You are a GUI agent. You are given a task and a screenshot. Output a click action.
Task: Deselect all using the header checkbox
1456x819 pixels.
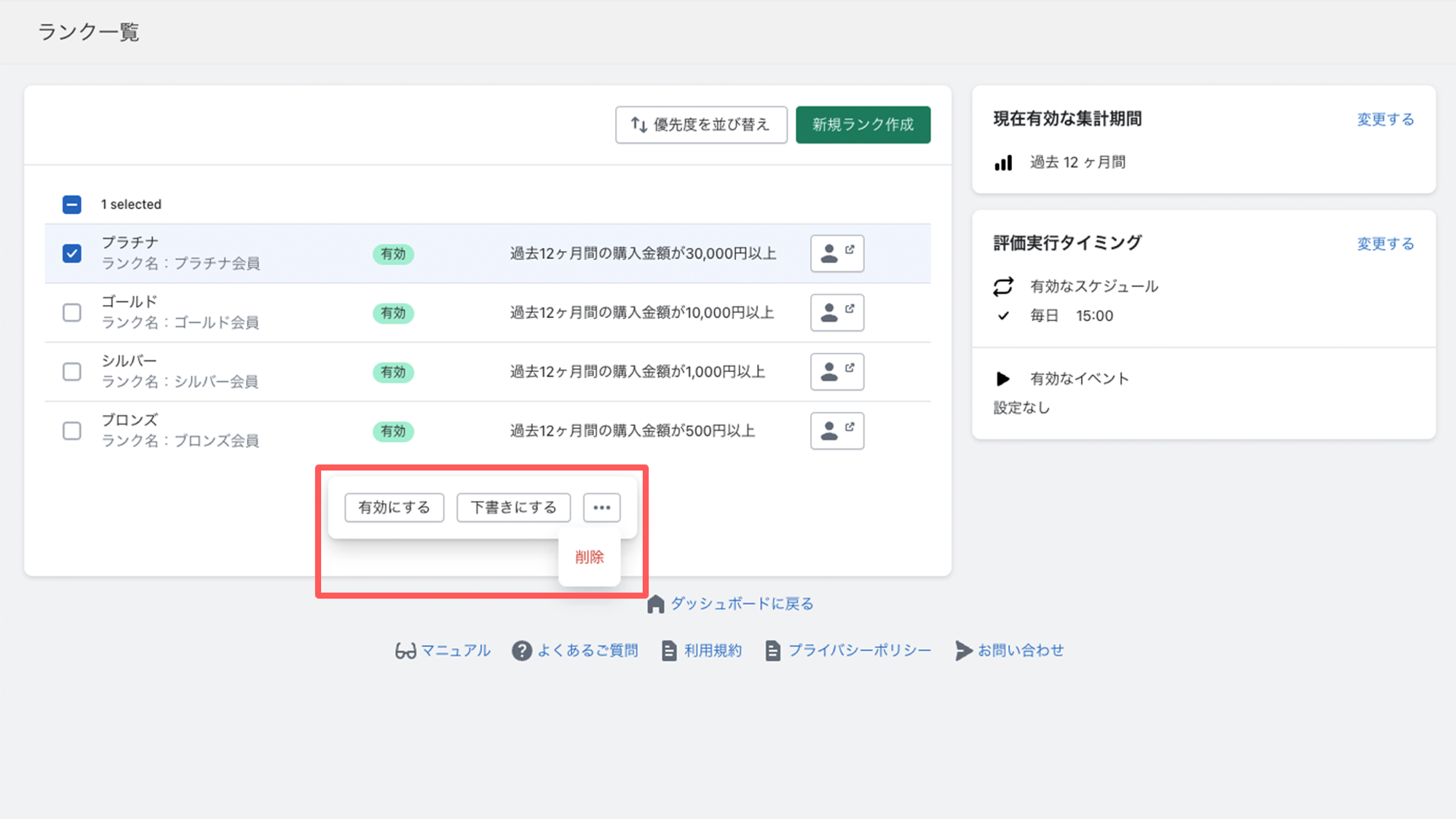point(71,205)
